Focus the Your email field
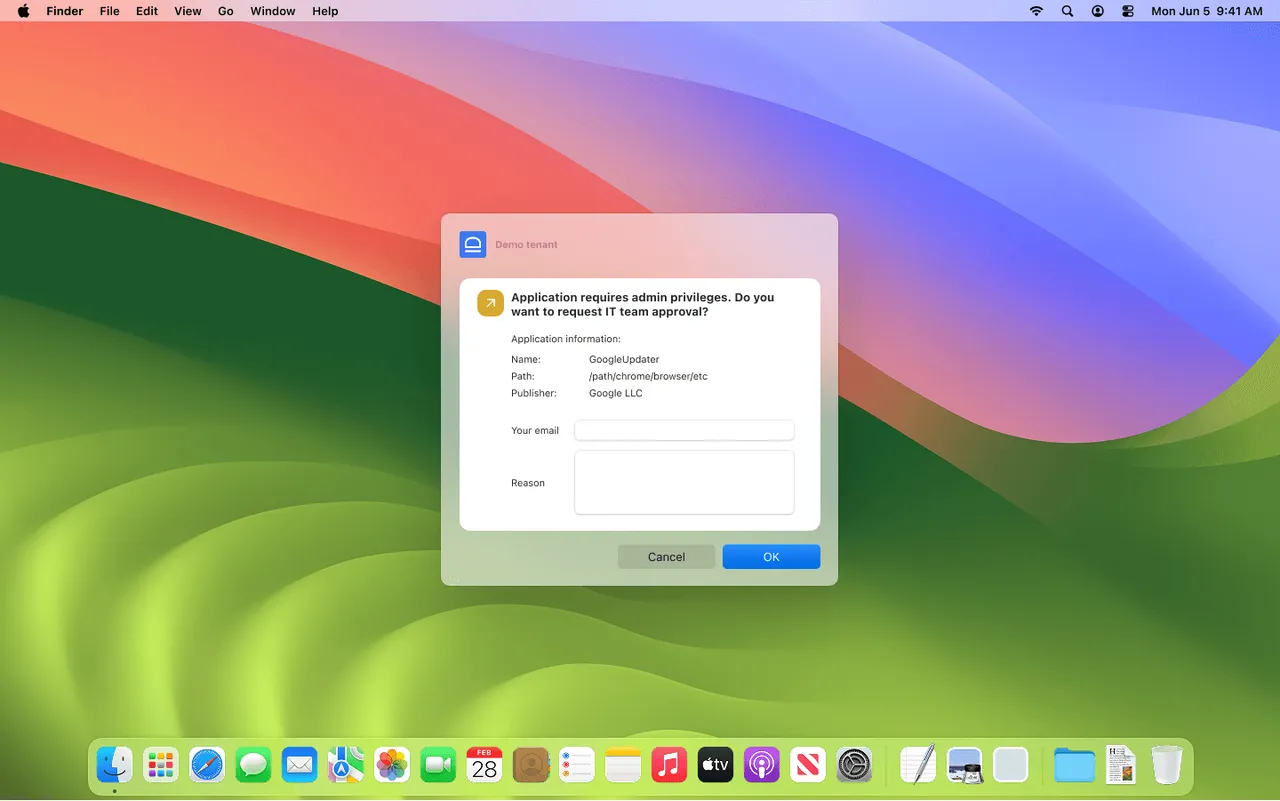Viewport: 1280px width, 801px height. (684, 430)
